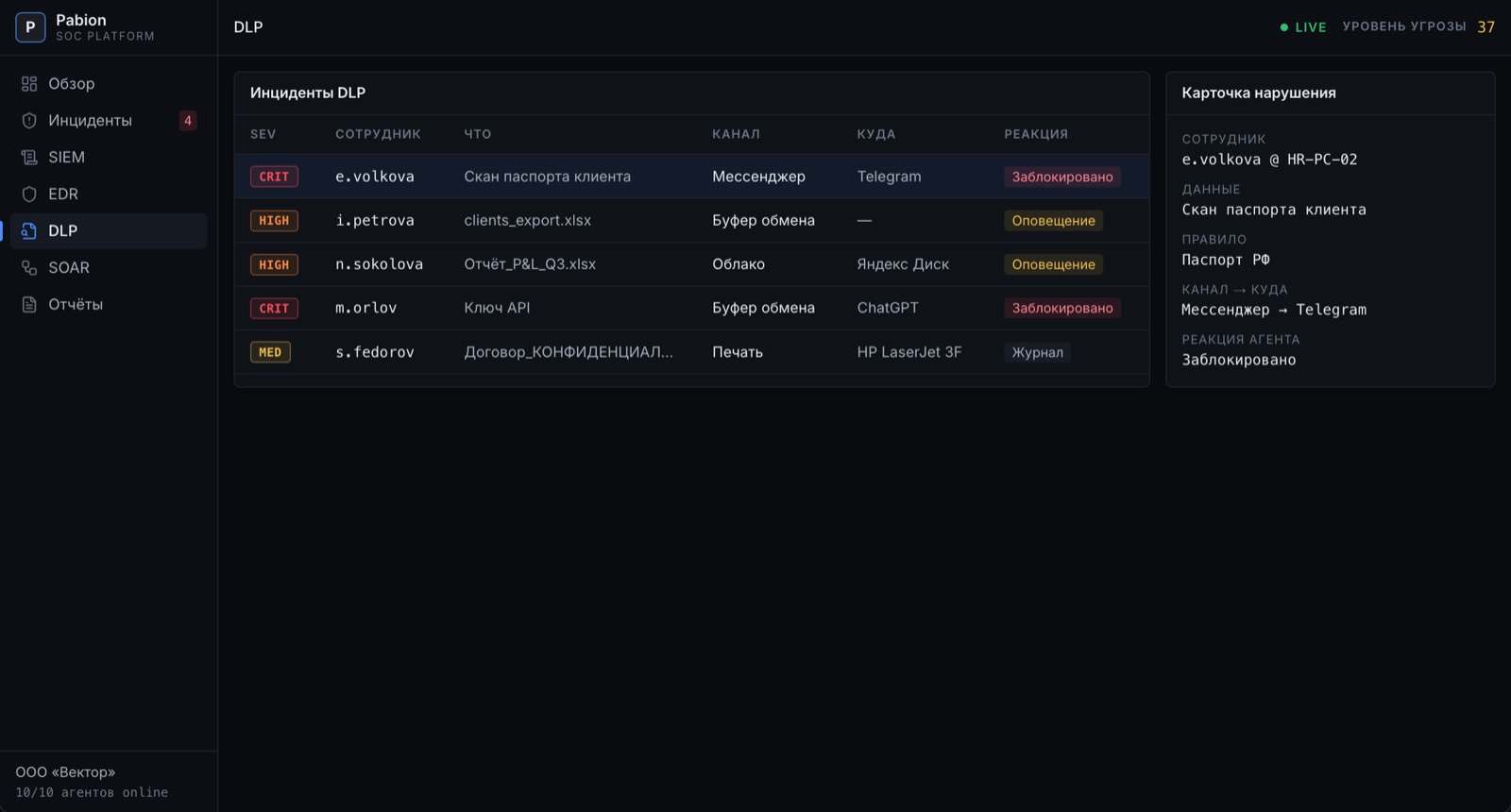The width and height of the screenshot is (1511, 812).
Task: Click the Инциденты shield icon
Action: click(x=29, y=121)
